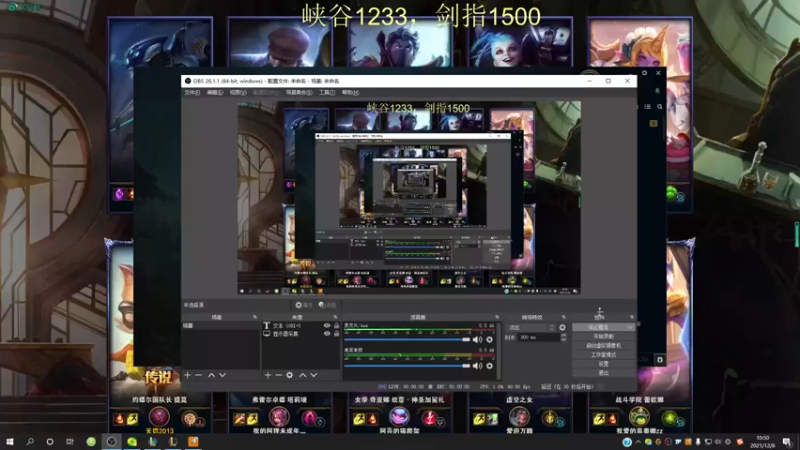800x450 pixels.
Task: Hide the 文本 (GDI+) source with eye
Action: 327,326
